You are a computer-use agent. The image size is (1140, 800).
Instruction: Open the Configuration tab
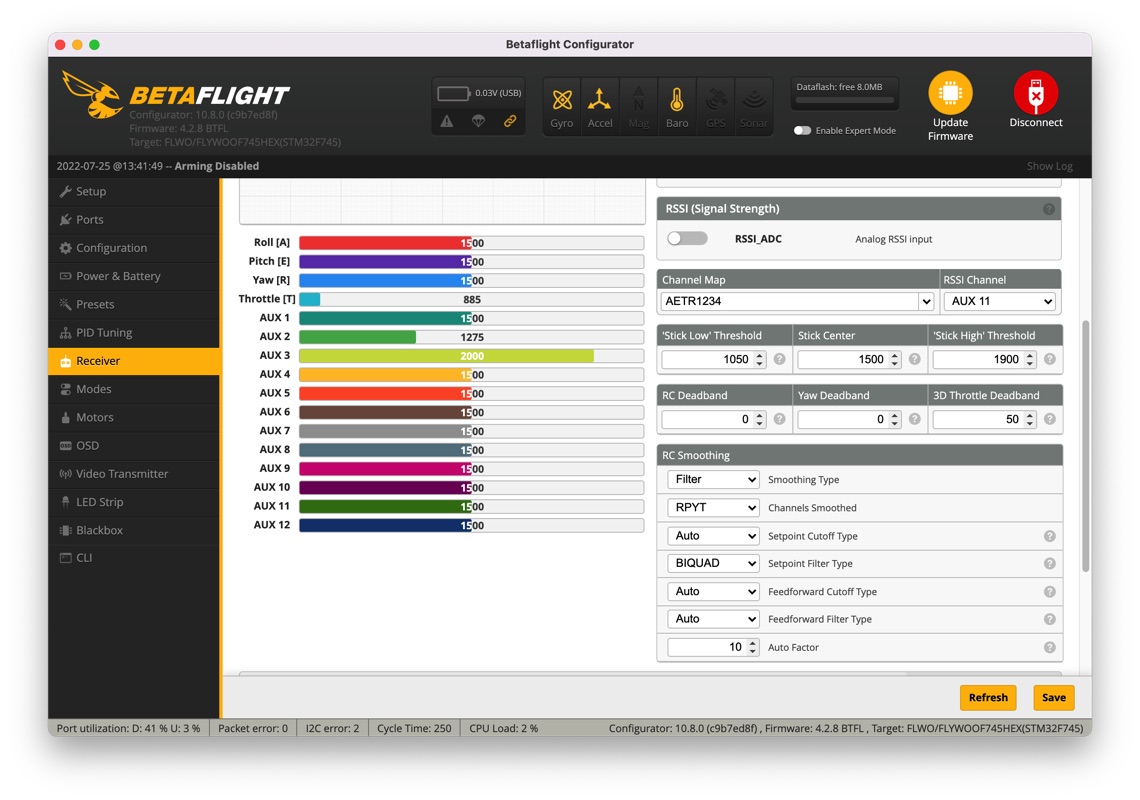[x=134, y=248]
